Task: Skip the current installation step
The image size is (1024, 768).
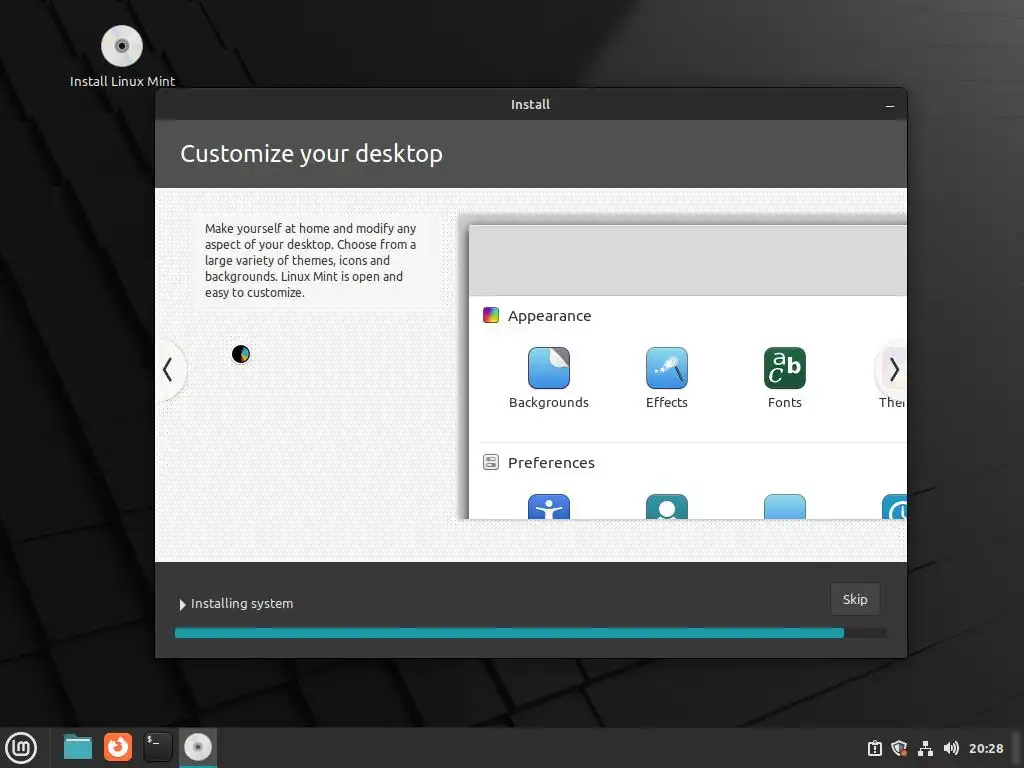Action: (x=855, y=599)
